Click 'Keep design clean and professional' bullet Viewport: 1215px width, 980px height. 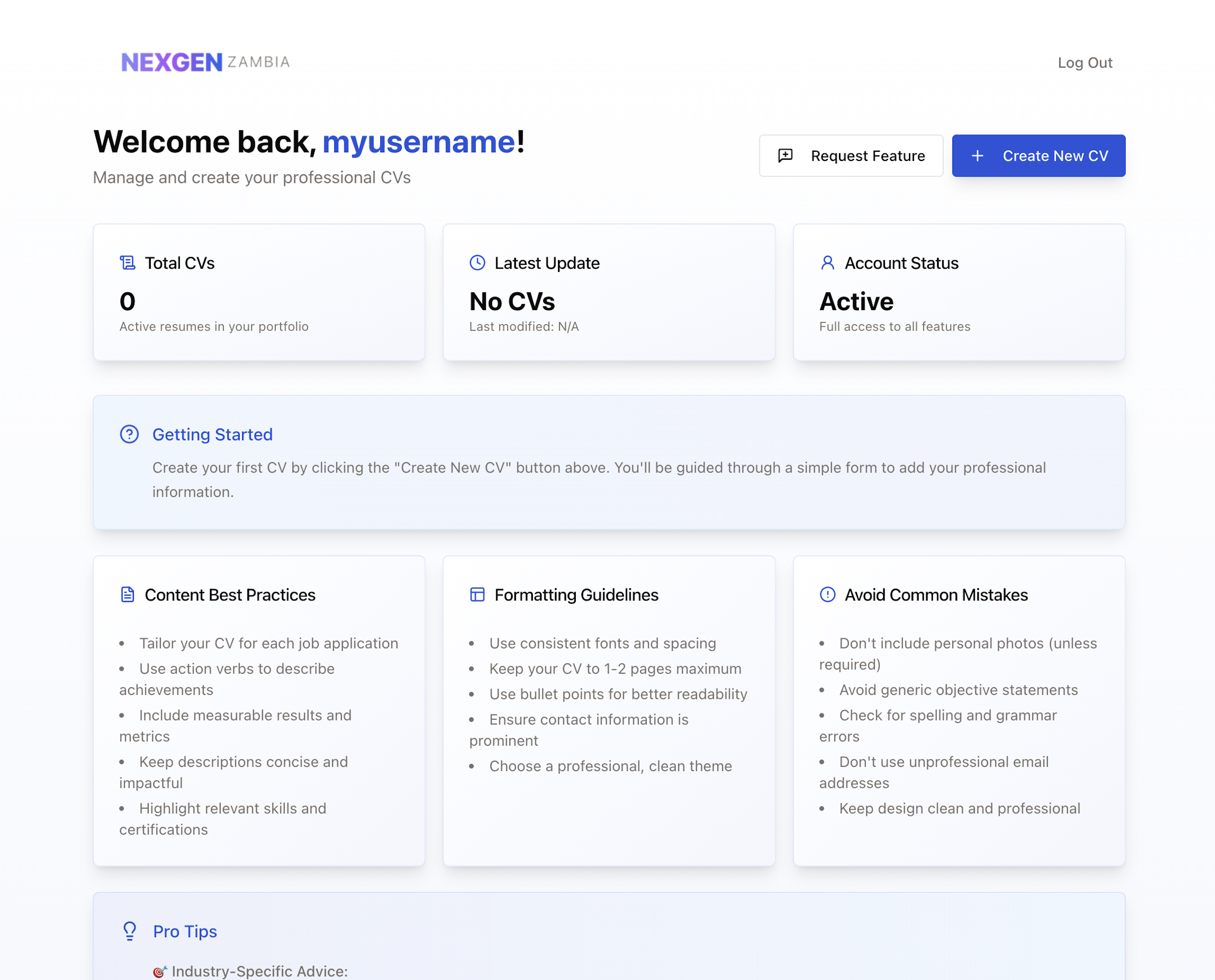[x=960, y=808]
